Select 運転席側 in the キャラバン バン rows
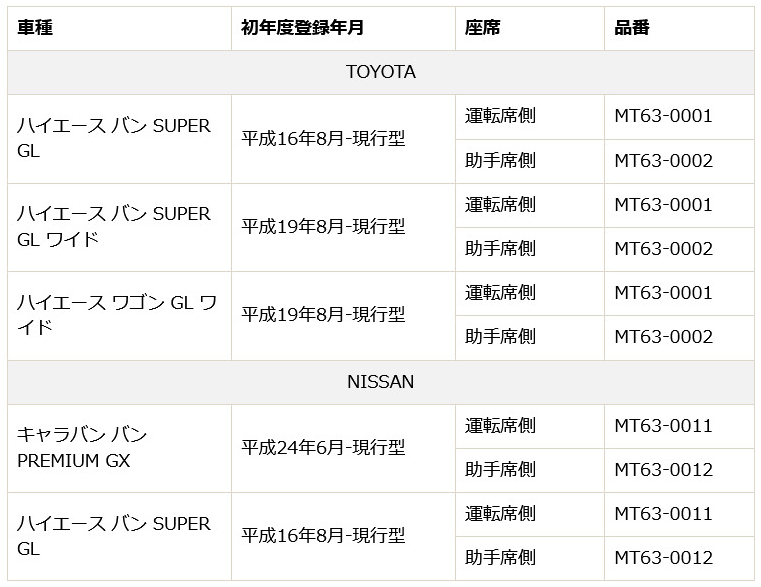The height and width of the screenshot is (587, 761). [500, 425]
